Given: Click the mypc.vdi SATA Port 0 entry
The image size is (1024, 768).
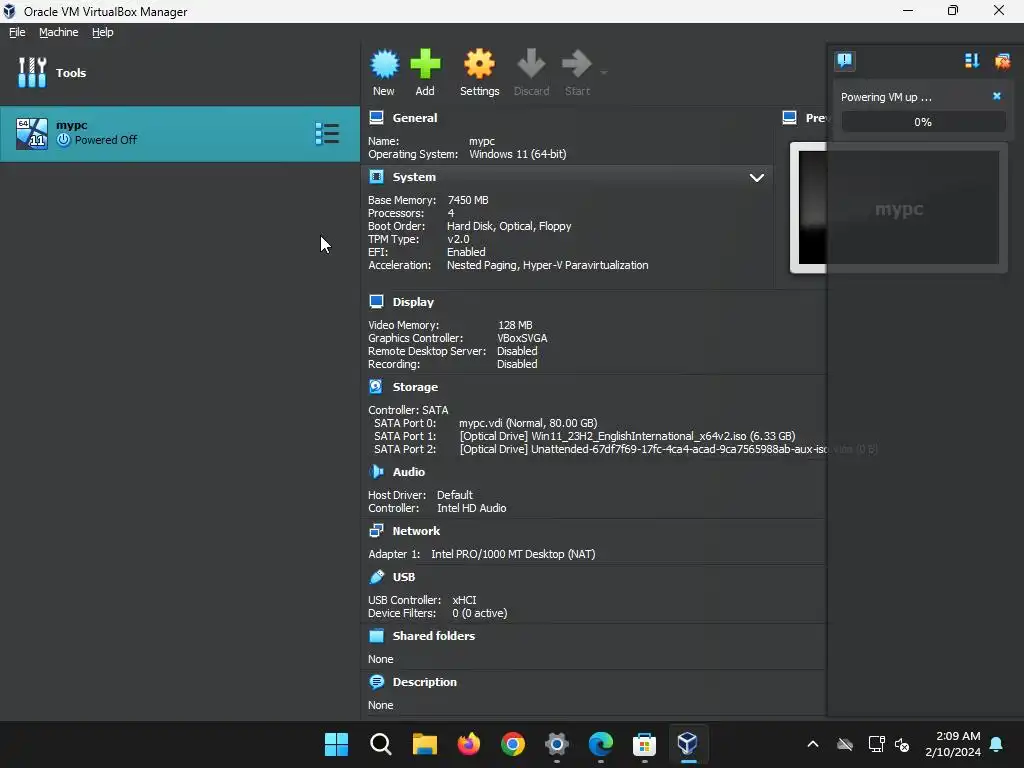Looking at the screenshot, I should (528, 423).
